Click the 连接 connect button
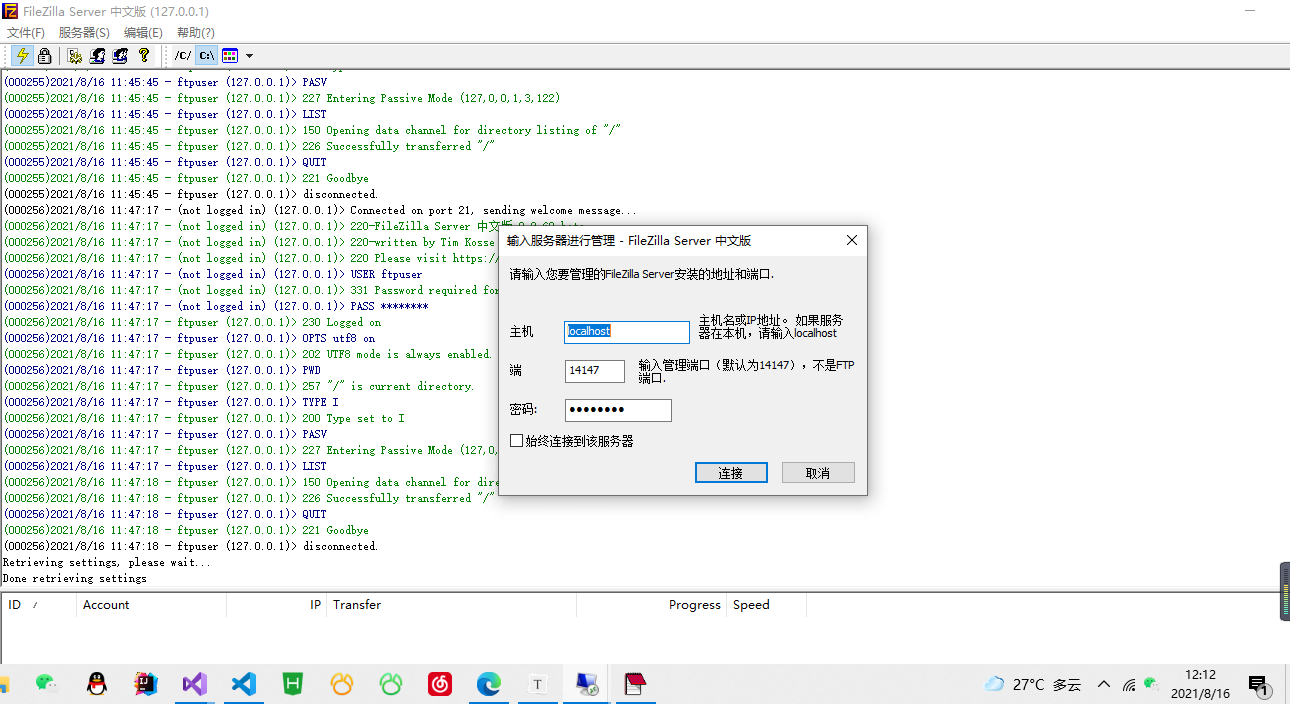 coord(731,473)
